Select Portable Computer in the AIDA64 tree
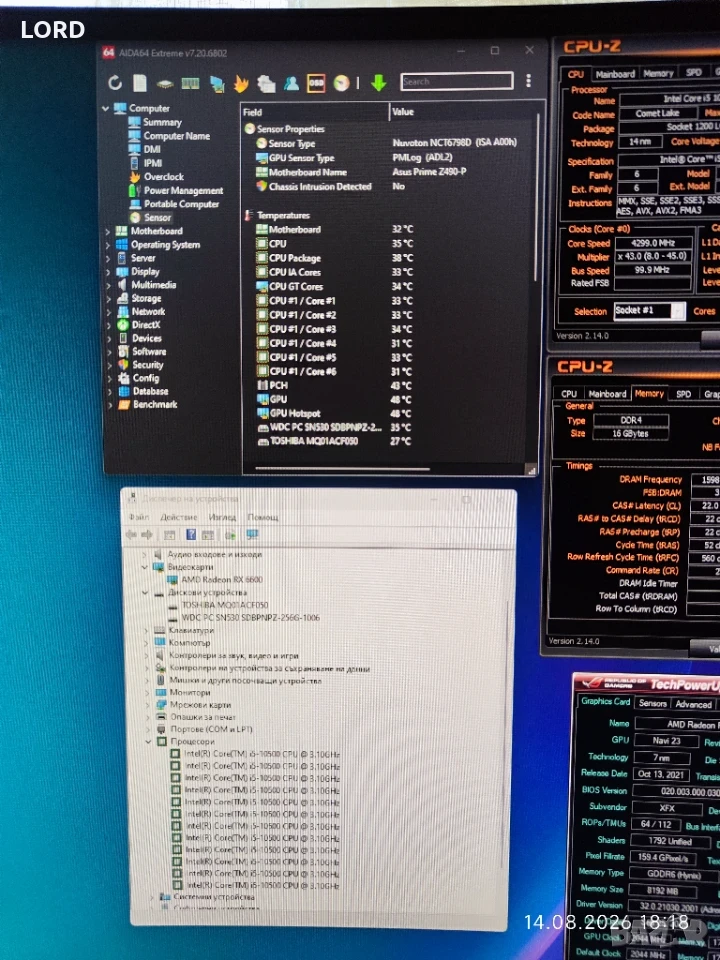Image resolution: width=720 pixels, height=960 pixels. tap(181, 204)
